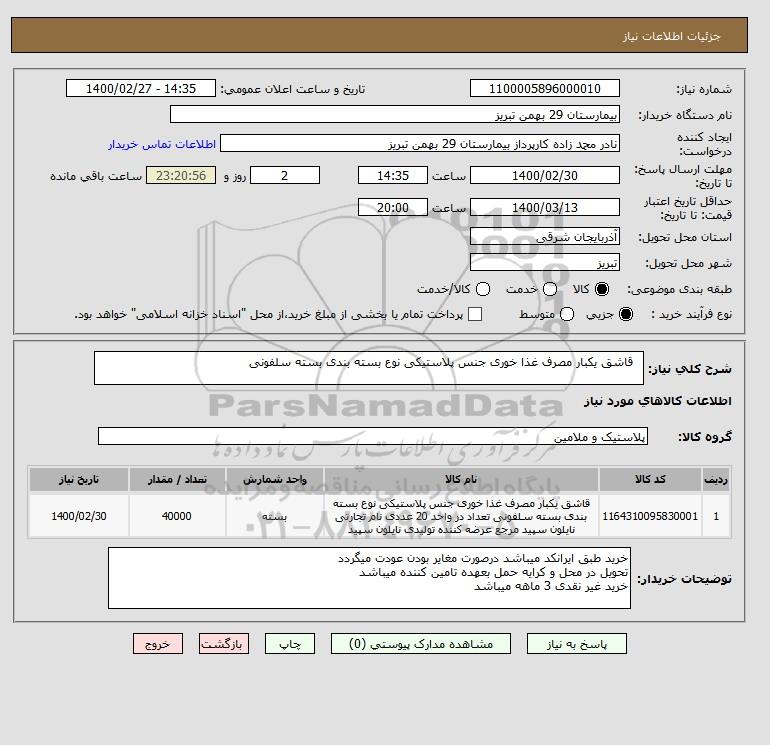Click the remaining days field showing 2
The height and width of the screenshot is (745, 770).
[x=285, y=175]
